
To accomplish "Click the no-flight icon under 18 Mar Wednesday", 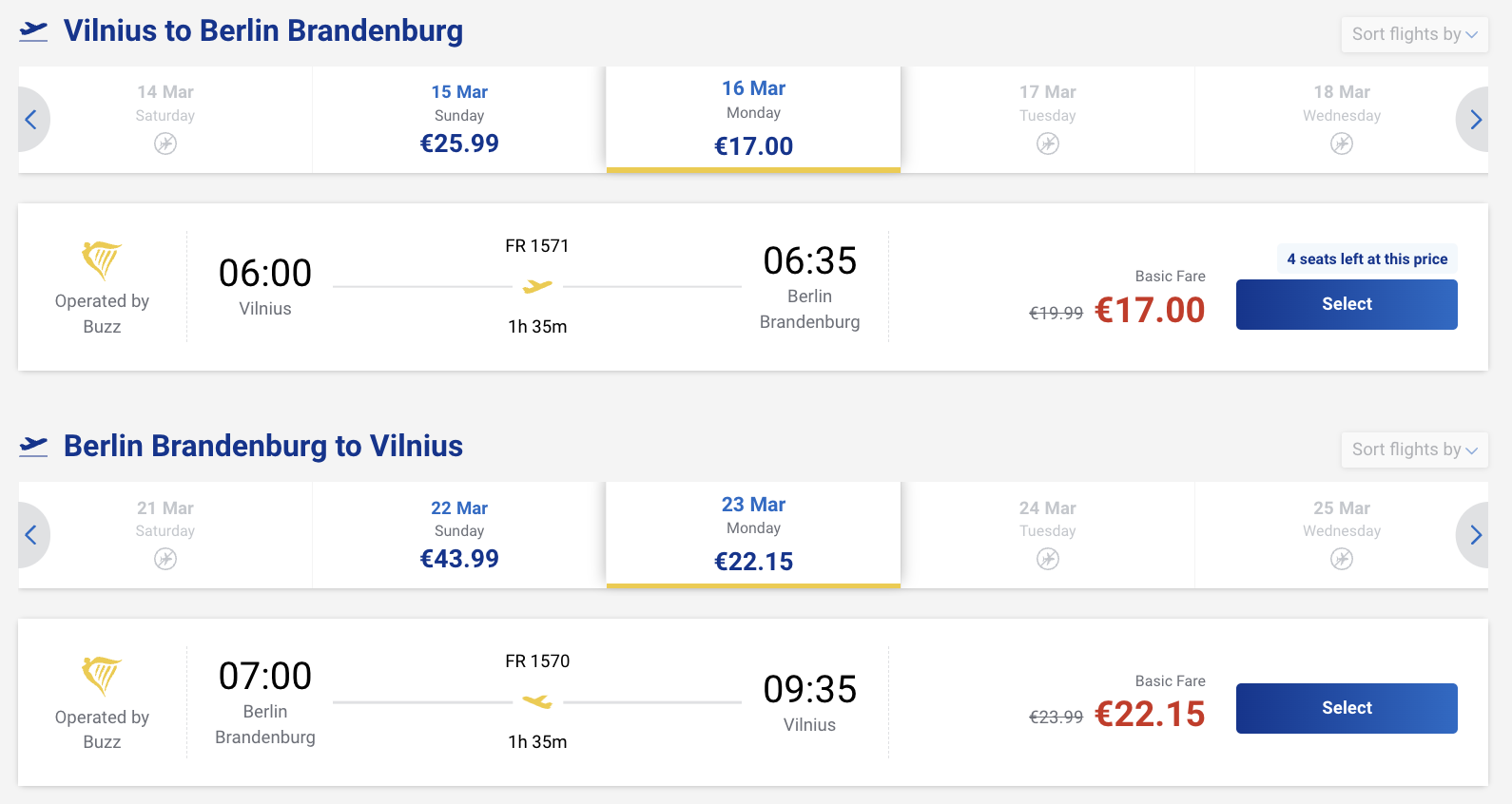I will (x=1341, y=144).
